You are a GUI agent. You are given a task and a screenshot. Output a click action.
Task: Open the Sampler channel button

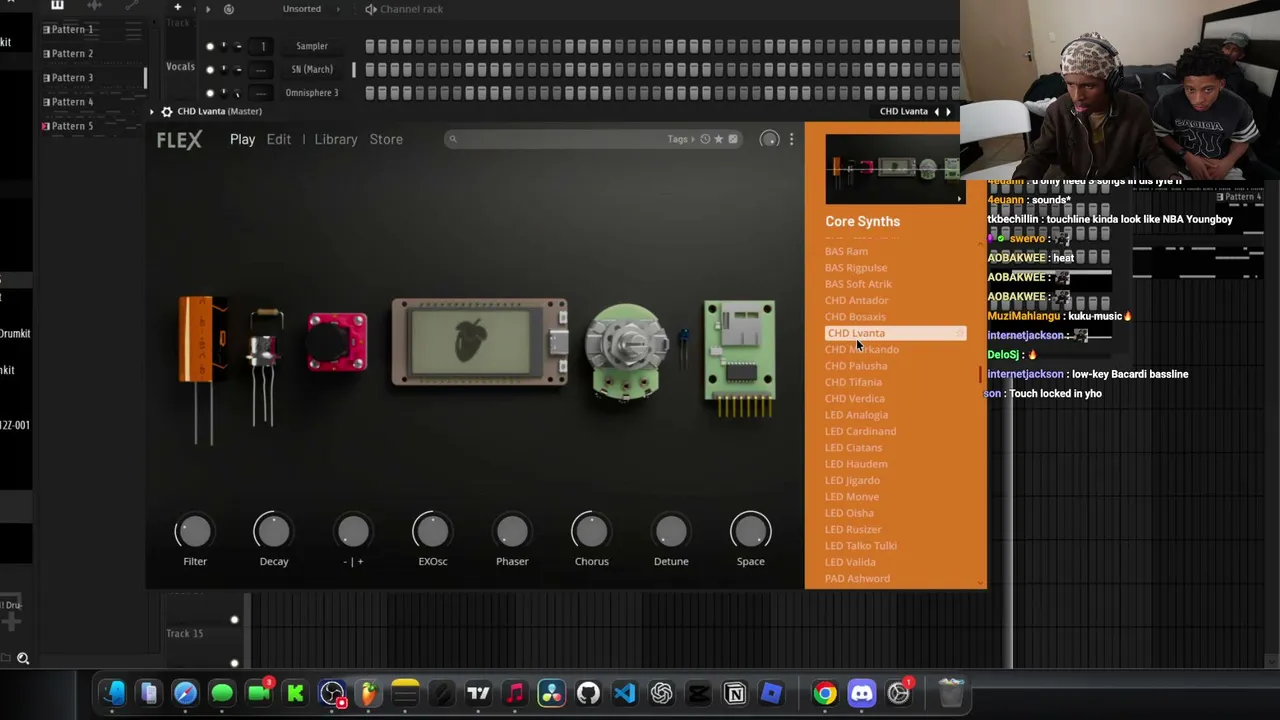[312, 46]
